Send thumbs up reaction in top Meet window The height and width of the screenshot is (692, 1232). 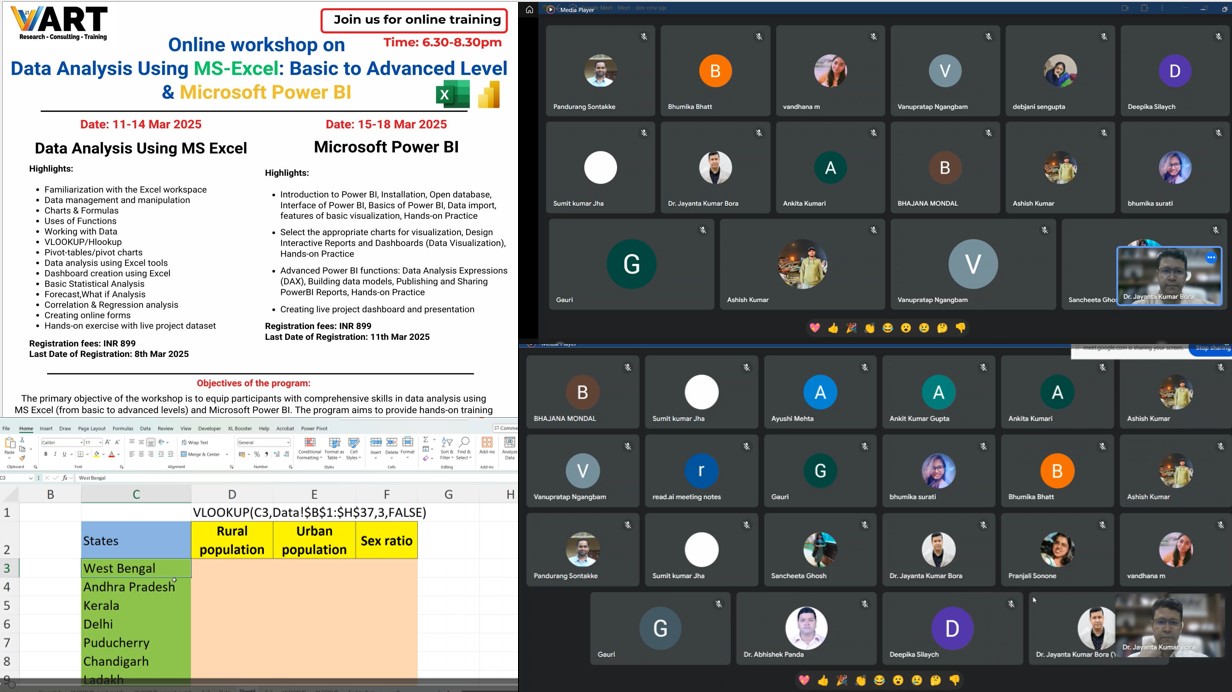833,328
